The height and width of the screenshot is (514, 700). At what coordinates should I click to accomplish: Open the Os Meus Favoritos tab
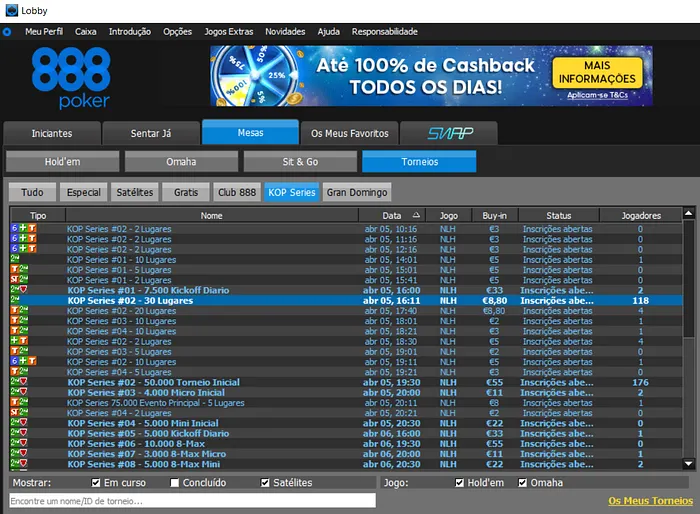350,133
